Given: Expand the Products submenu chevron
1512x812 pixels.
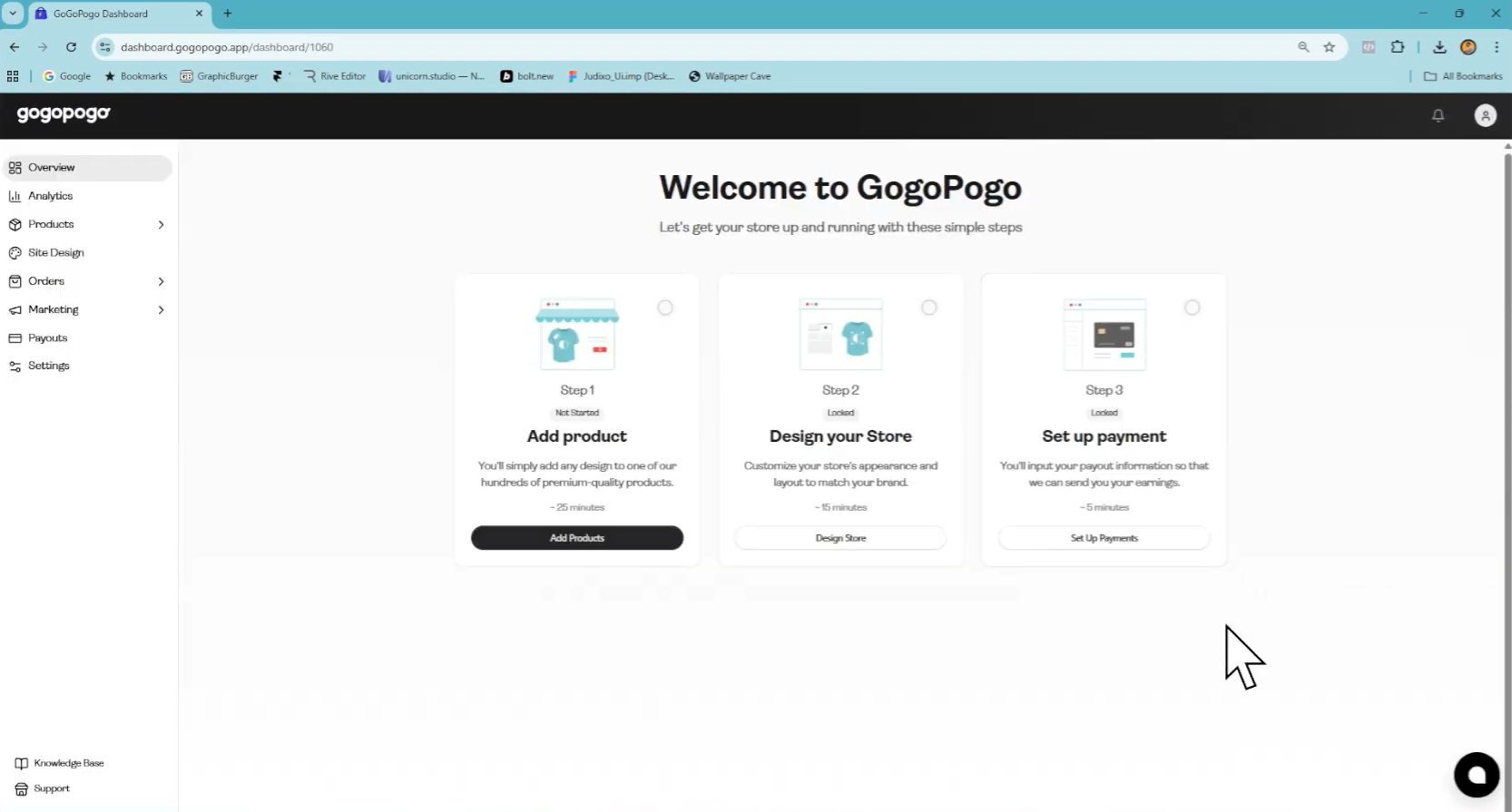Looking at the screenshot, I should point(161,225).
